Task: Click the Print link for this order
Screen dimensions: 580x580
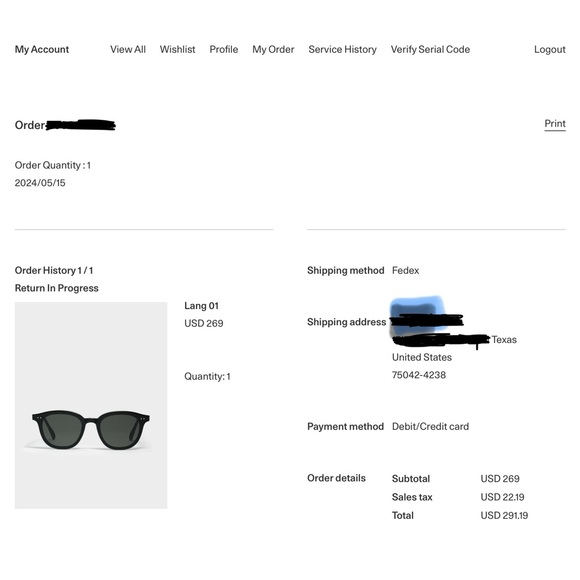Action: click(x=555, y=124)
